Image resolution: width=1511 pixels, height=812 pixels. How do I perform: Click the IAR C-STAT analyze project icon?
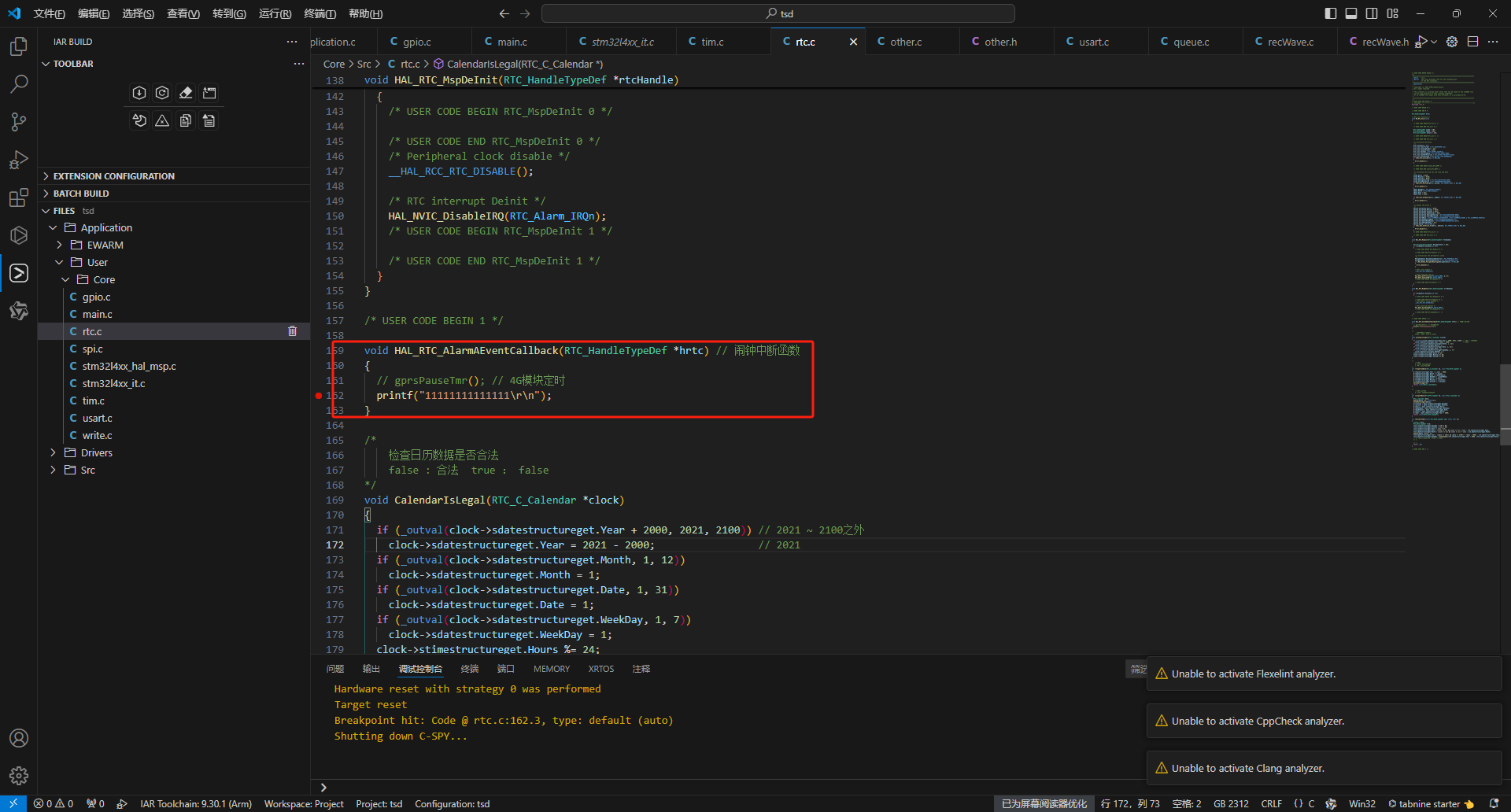pos(139,120)
